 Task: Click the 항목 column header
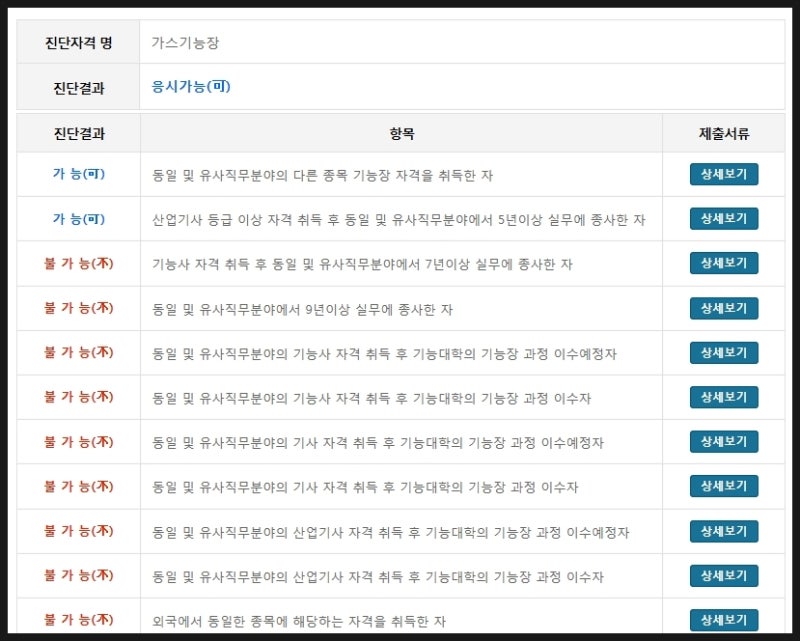(402, 134)
